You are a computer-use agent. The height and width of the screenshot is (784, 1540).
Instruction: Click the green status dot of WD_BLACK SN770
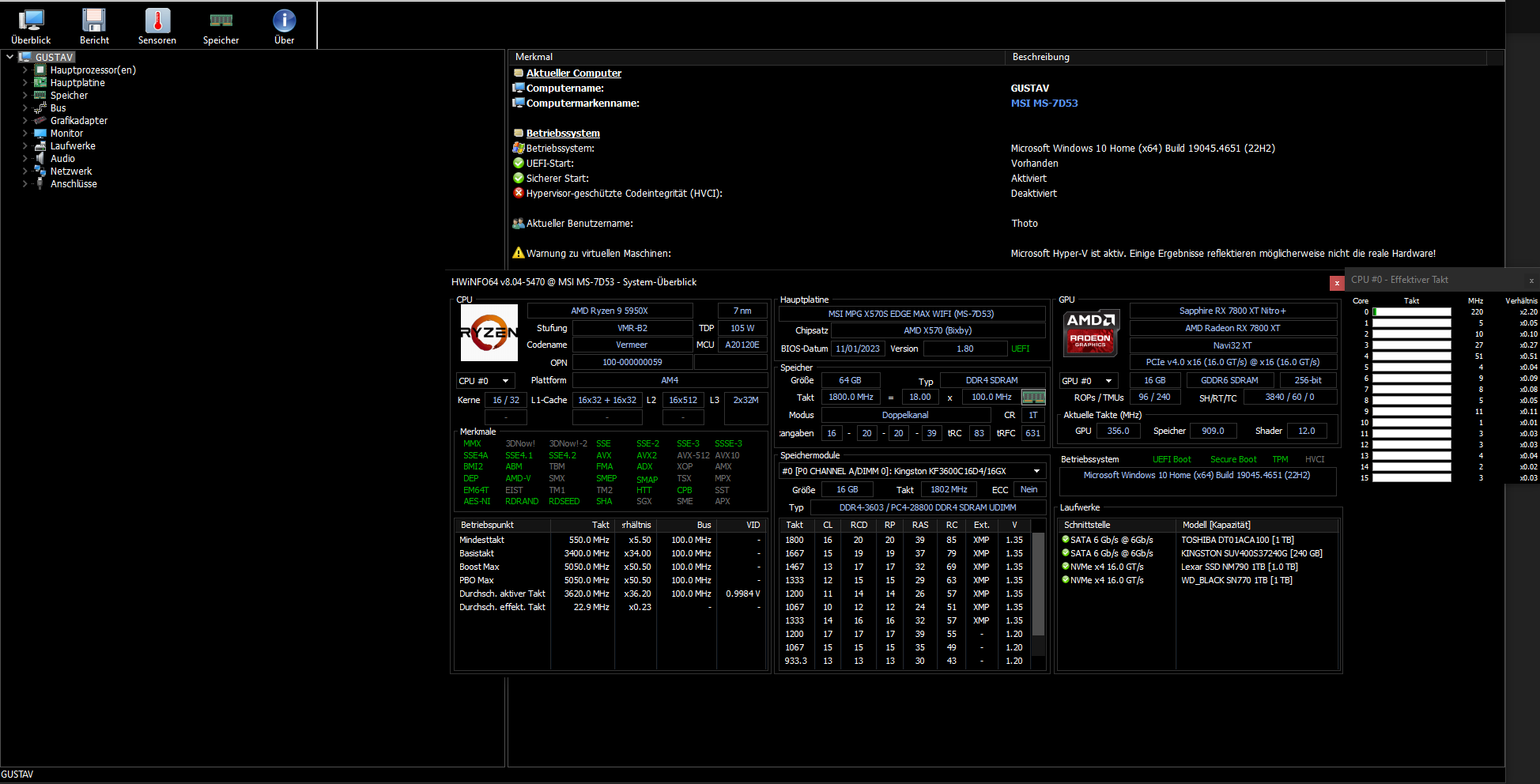click(x=1065, y=580)
